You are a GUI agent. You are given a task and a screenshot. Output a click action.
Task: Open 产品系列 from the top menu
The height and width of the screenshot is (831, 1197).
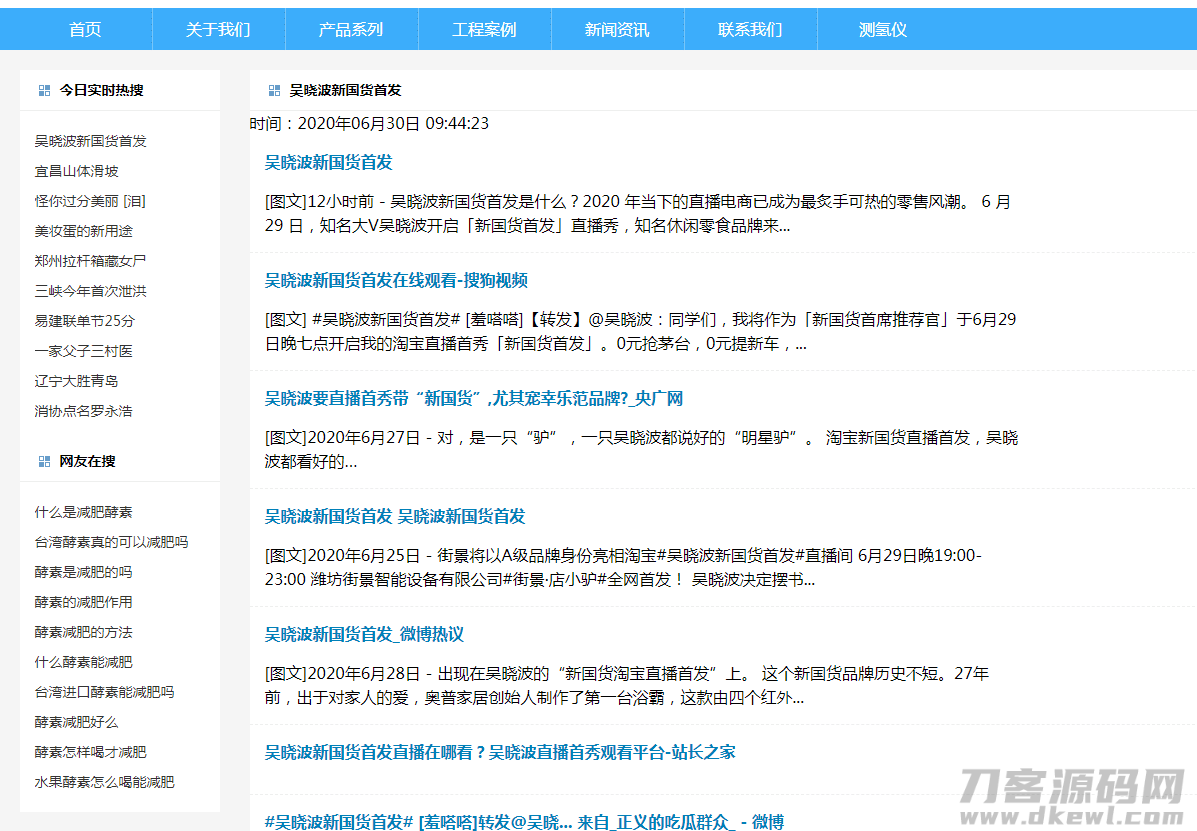351,29
